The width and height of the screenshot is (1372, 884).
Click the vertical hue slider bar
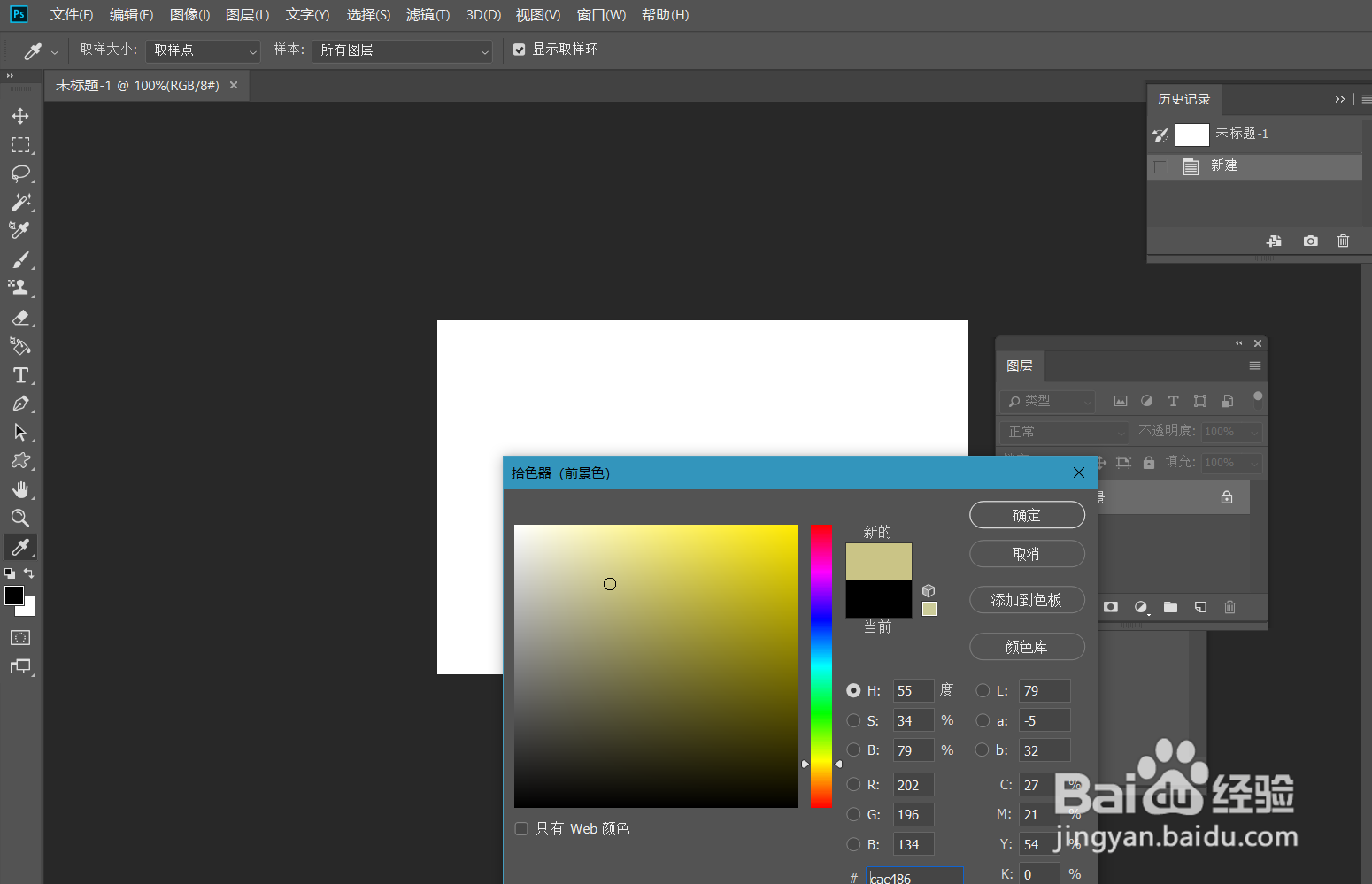pos(821,666)
